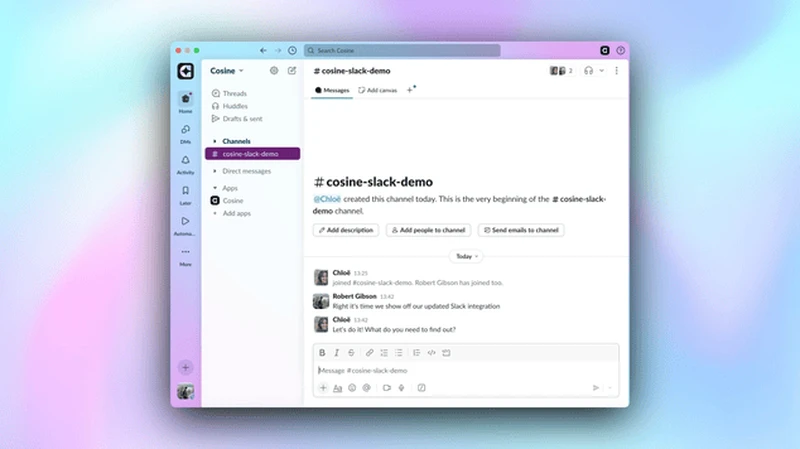
Task: Start a huddle with headphones icon
Action: coord(588,71)
